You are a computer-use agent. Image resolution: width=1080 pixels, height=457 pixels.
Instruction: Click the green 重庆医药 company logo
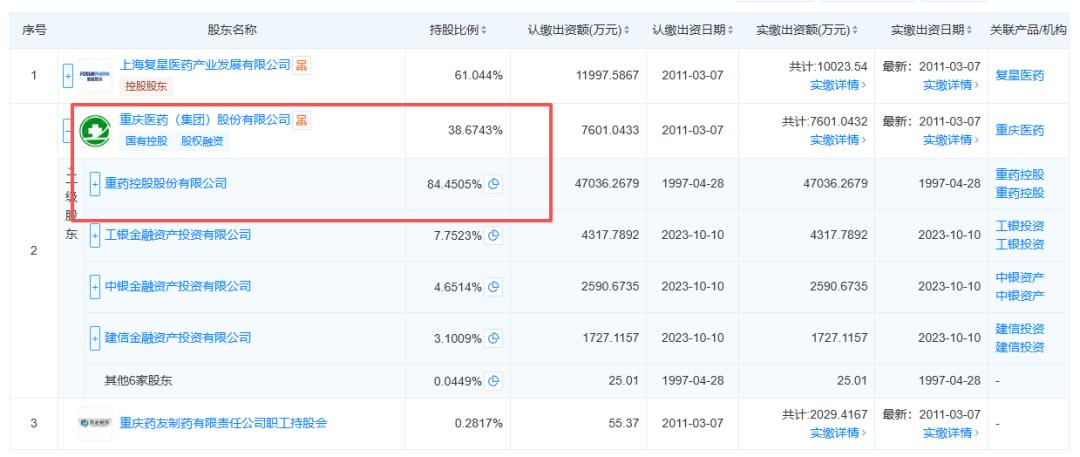click(95, 131)
